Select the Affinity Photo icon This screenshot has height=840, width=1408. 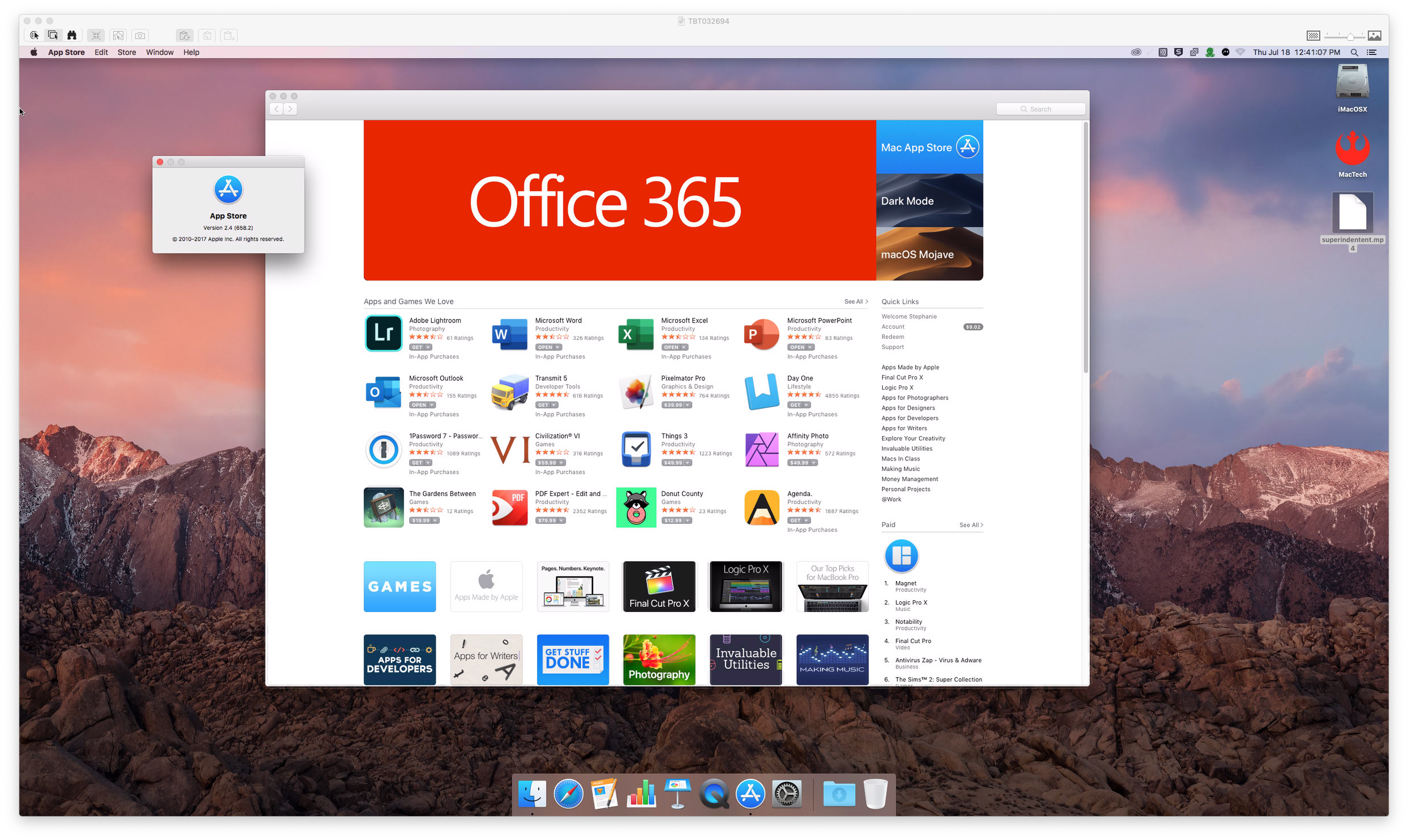point(762,450)
